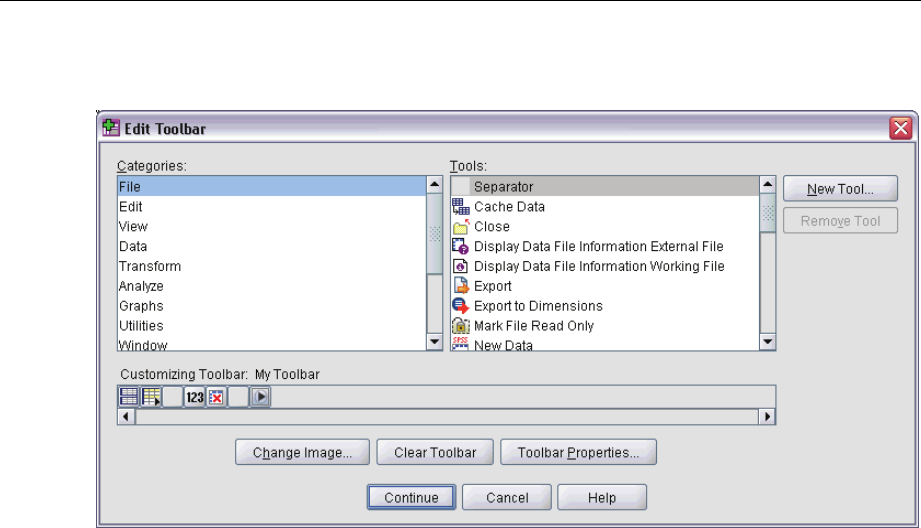This screenshot has height=528, width=921.
Task: Click Categories list scroll down arrow
Action: pos(435,342)
